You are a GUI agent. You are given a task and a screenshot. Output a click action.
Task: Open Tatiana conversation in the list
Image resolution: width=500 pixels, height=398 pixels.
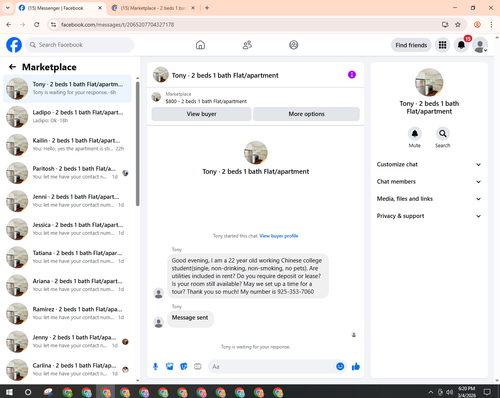(x=67, y=257)
